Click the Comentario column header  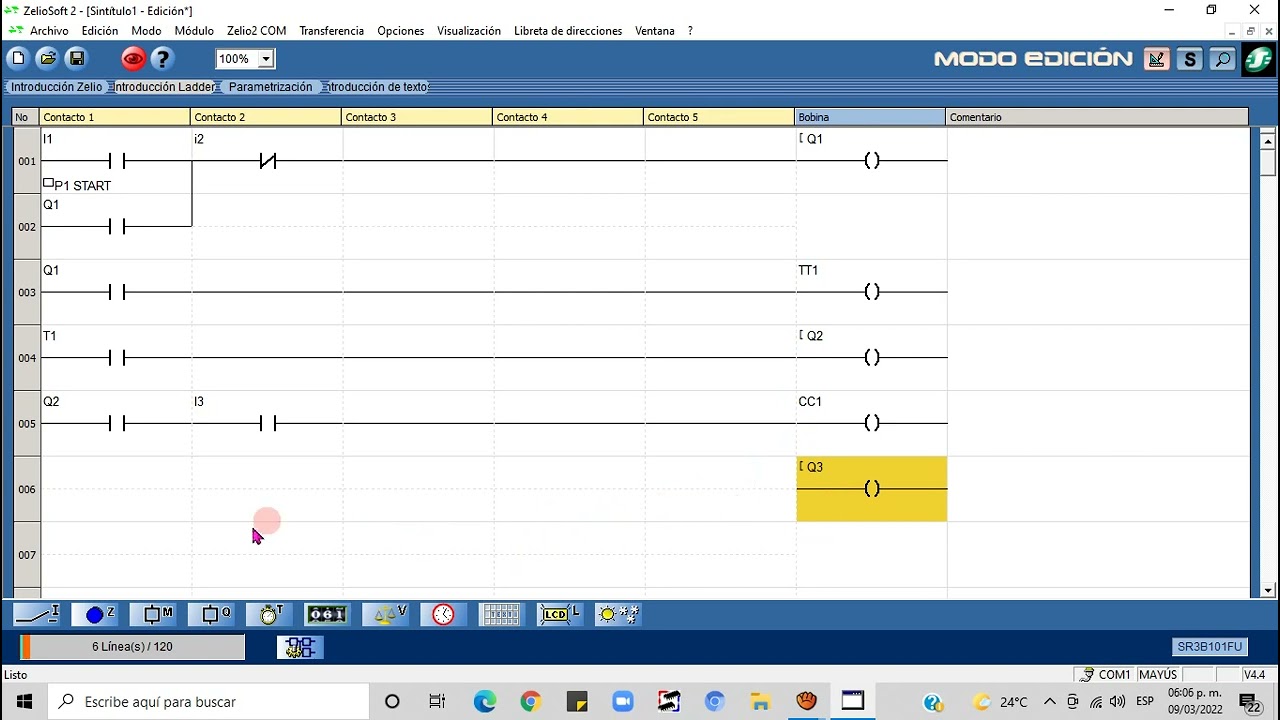(1098, 117)
